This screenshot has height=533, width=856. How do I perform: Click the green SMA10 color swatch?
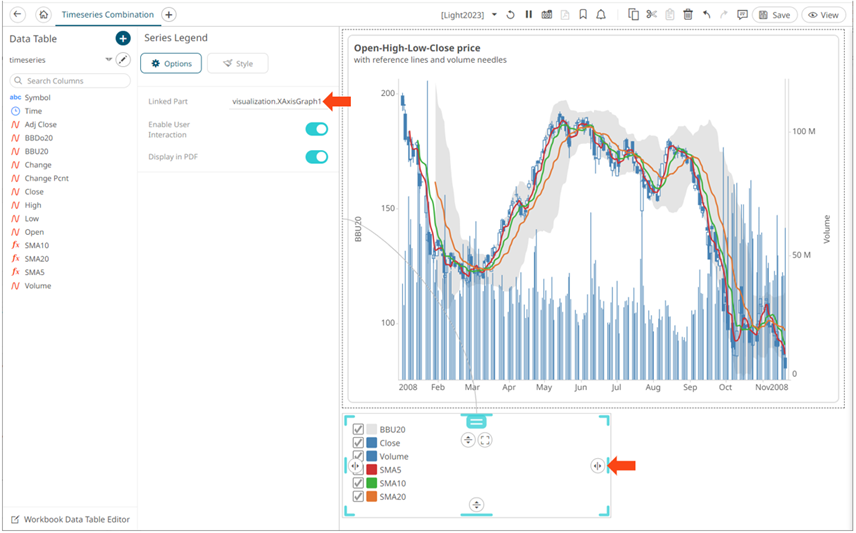click(x=371, y=483)
